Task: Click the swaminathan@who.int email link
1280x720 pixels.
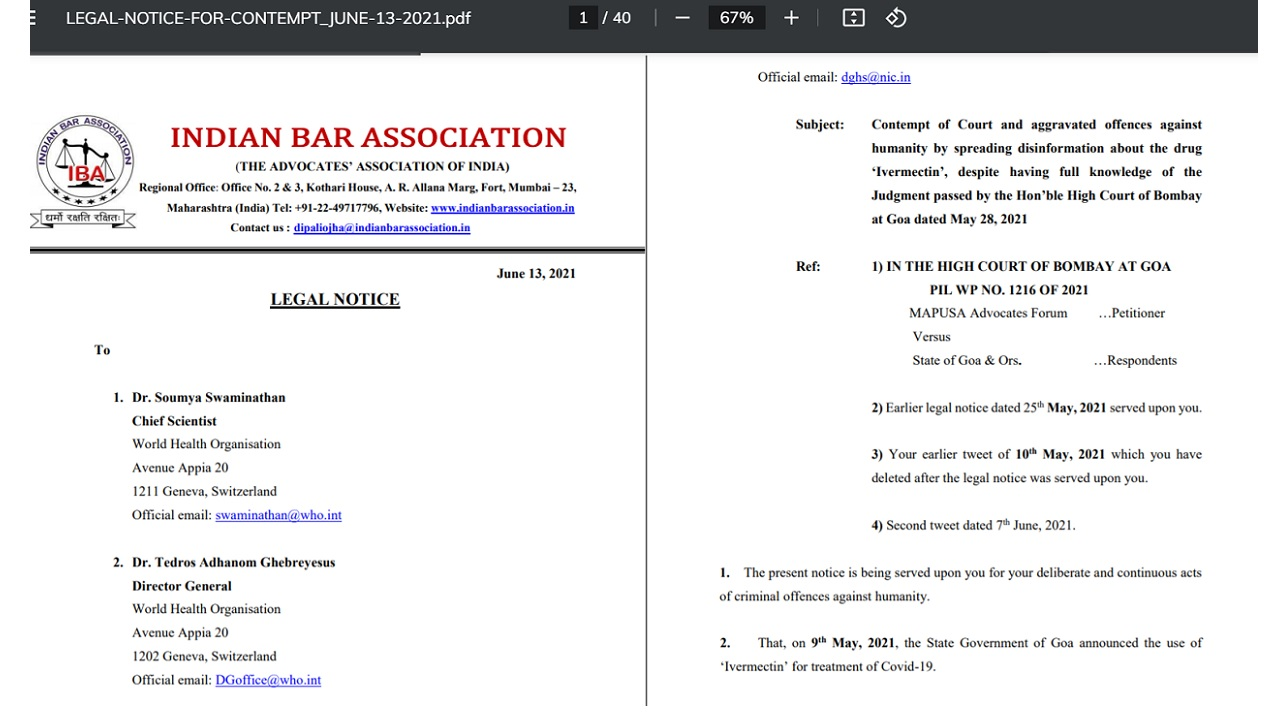Action: [278, 515]
